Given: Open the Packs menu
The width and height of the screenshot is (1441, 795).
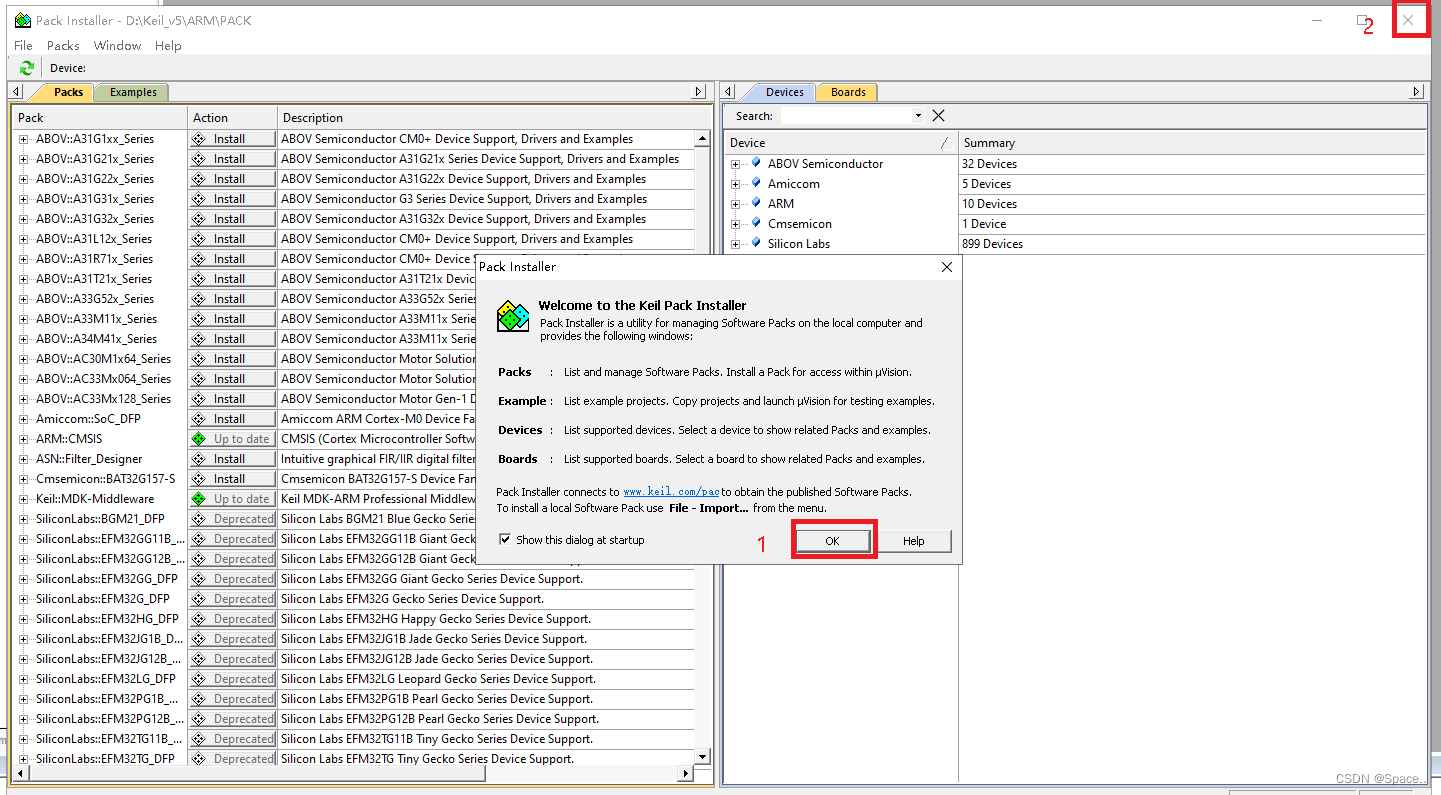Looking at the screenshot, I should click(x=63, y=45).
